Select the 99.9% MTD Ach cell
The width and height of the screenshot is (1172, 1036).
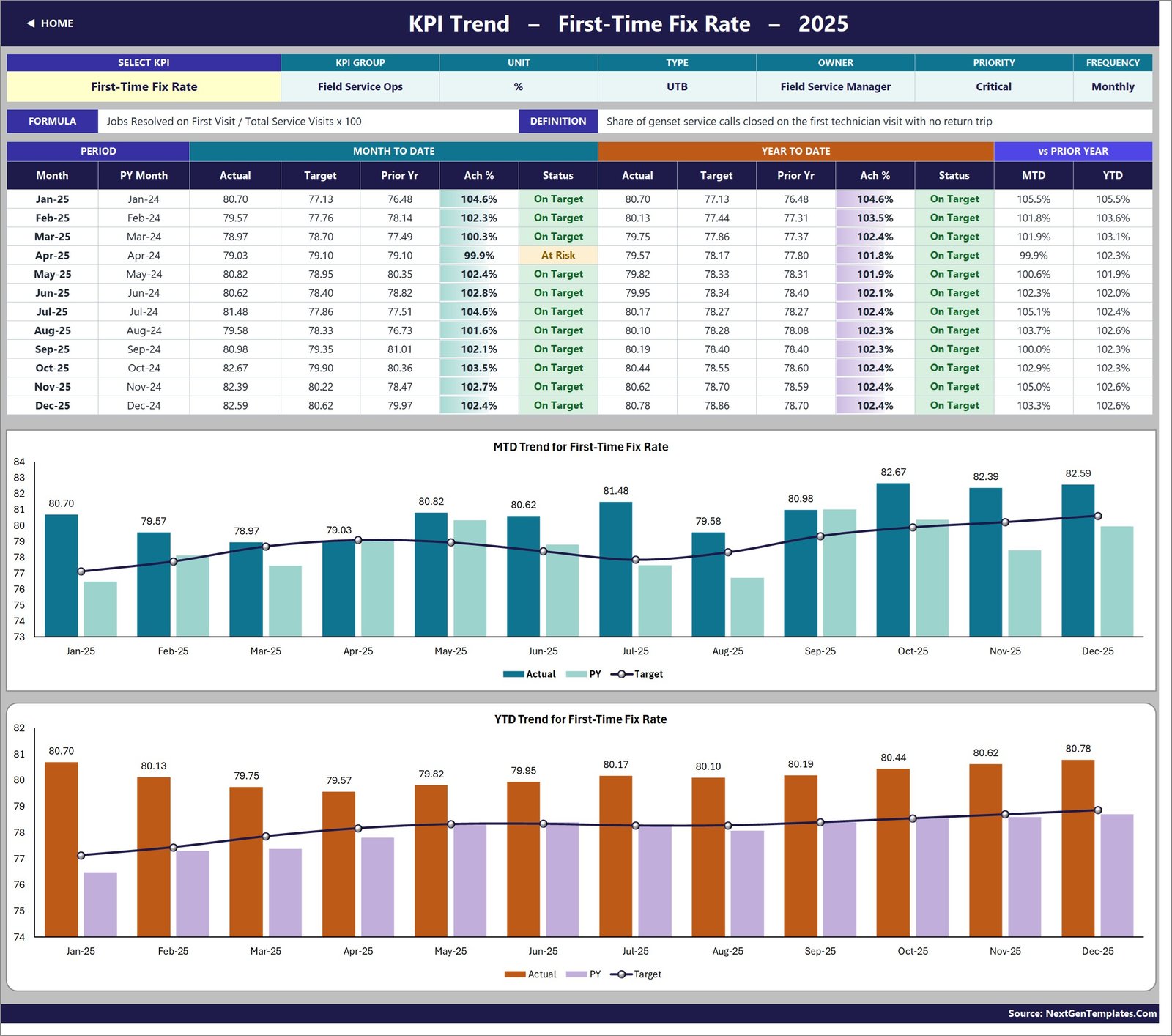point(479,256)
